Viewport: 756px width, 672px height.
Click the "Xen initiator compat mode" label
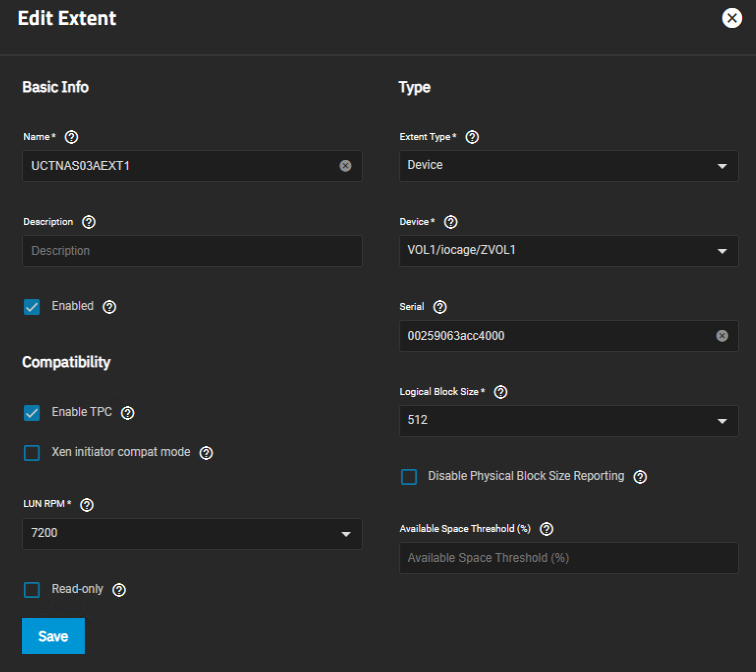click(121, 452)
